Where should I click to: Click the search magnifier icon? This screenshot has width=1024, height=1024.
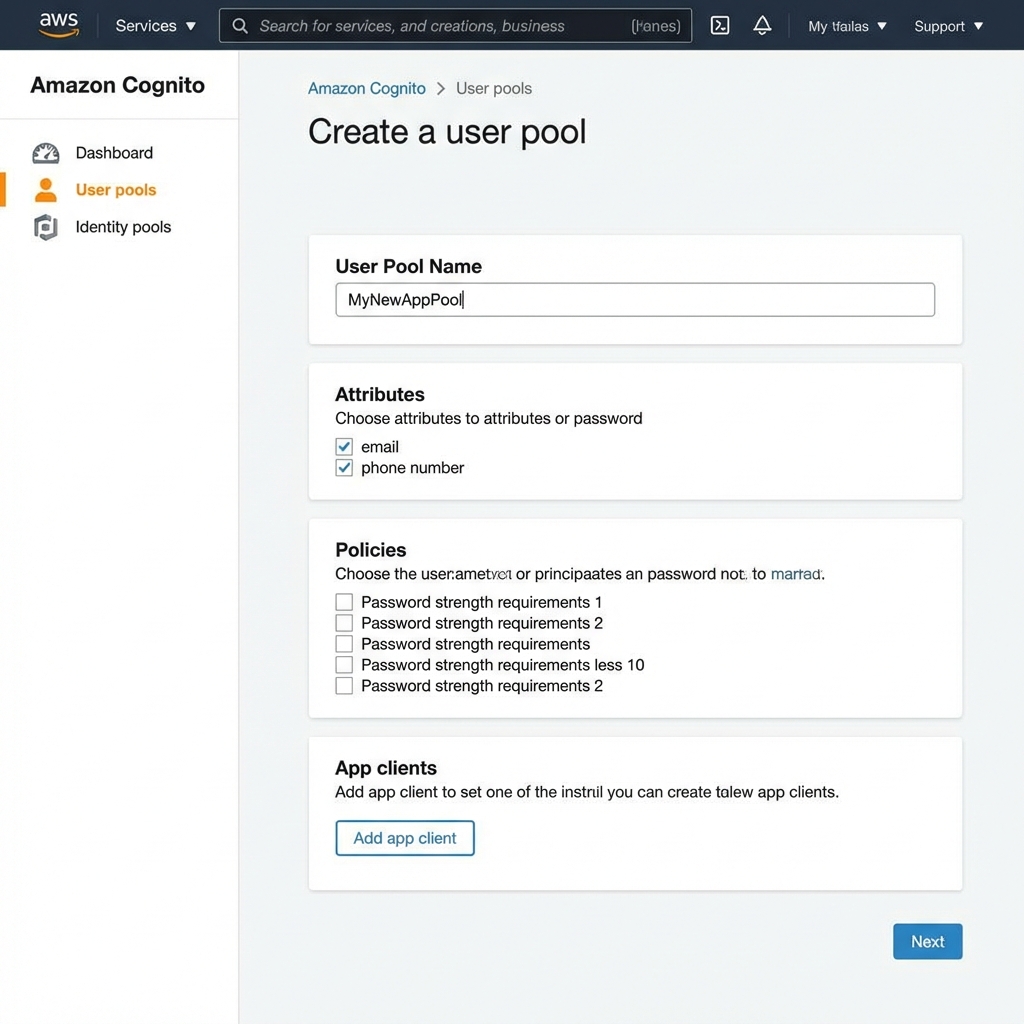(x=240, y=26)
